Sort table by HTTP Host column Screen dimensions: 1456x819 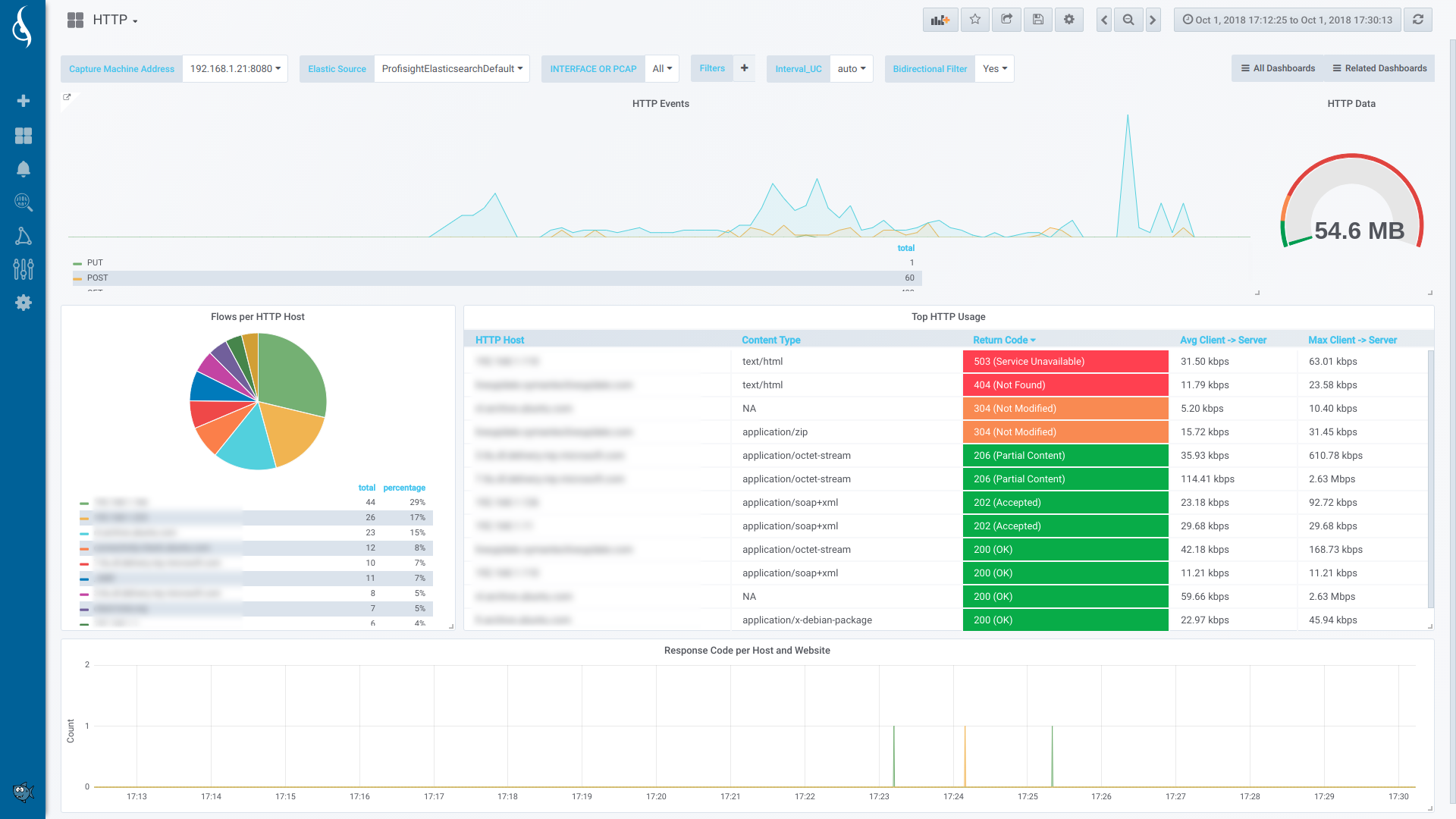(500, 340)
